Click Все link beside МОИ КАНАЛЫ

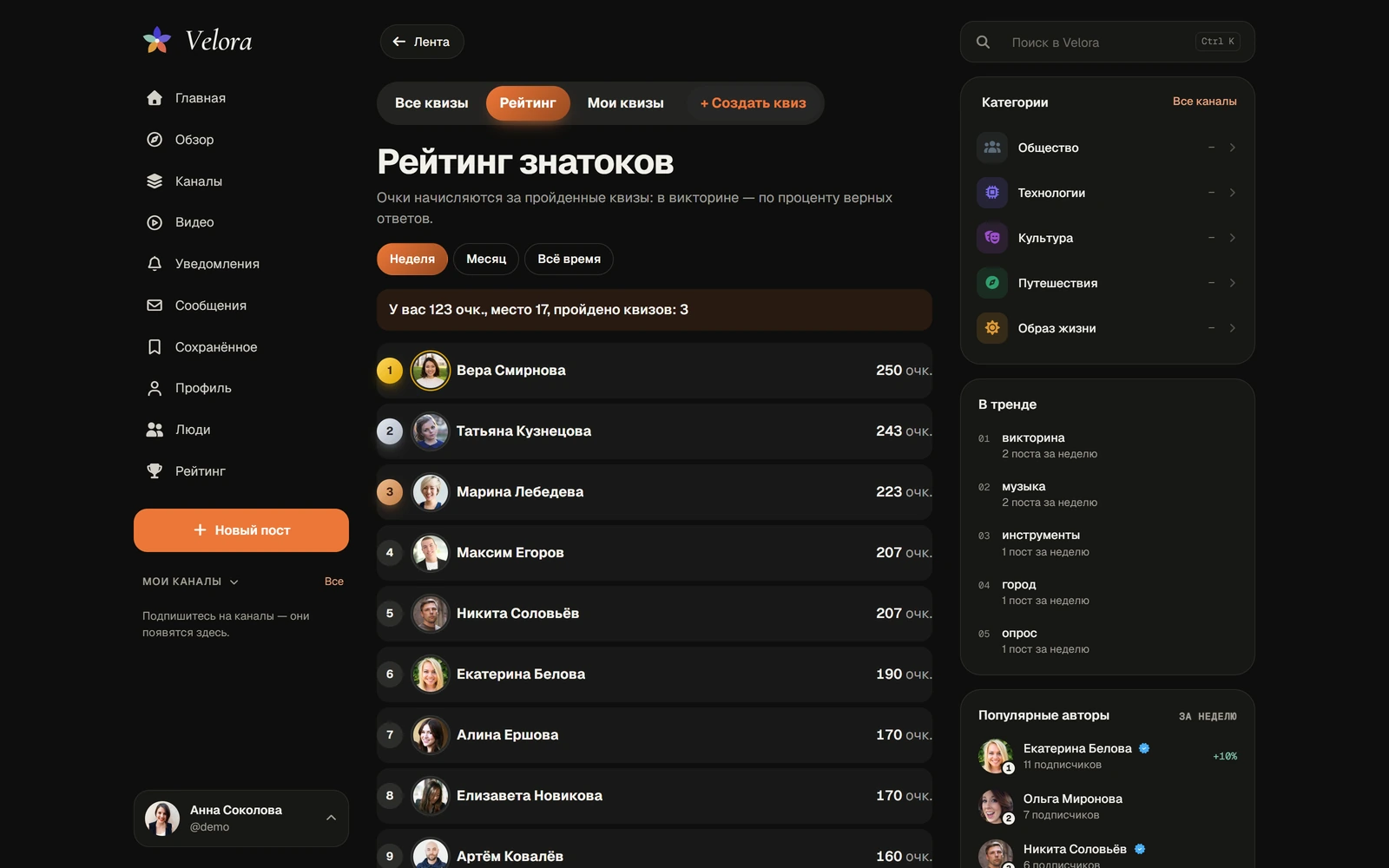(334, 582)
